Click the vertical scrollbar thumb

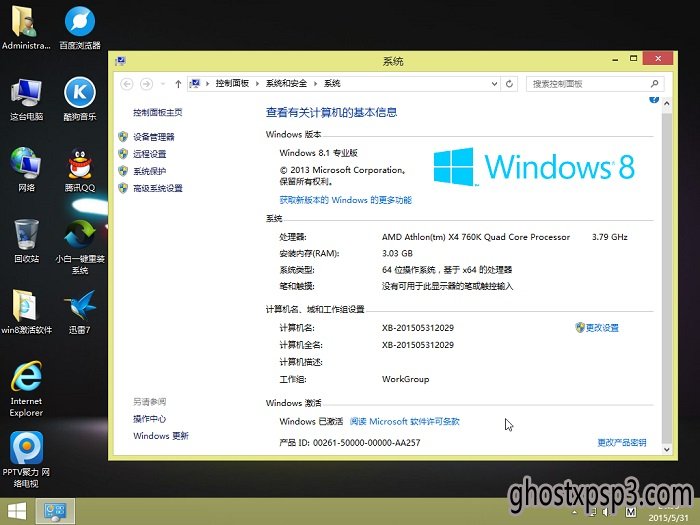click(667, 277)
